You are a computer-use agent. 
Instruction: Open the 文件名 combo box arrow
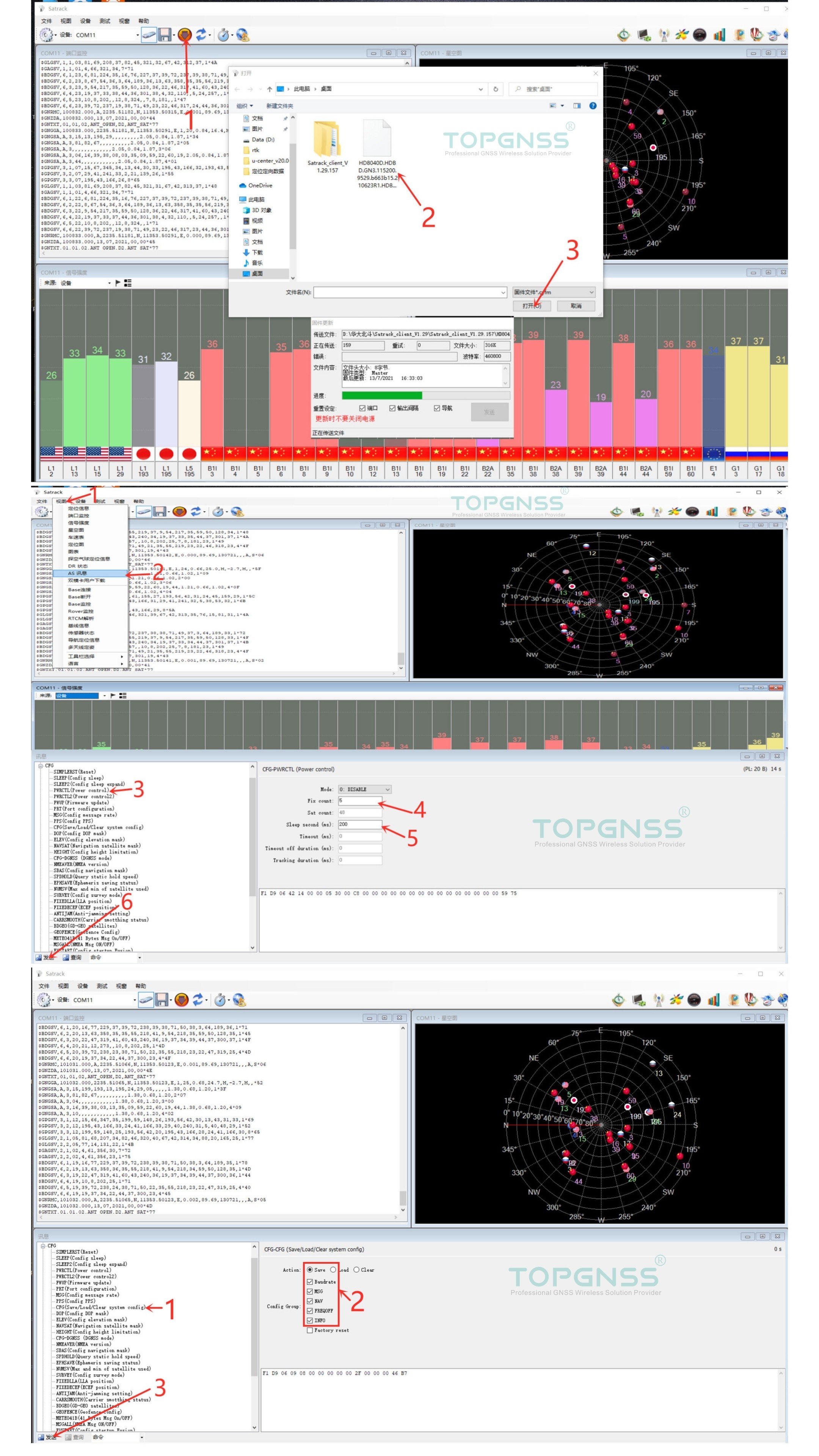(502, 292)
